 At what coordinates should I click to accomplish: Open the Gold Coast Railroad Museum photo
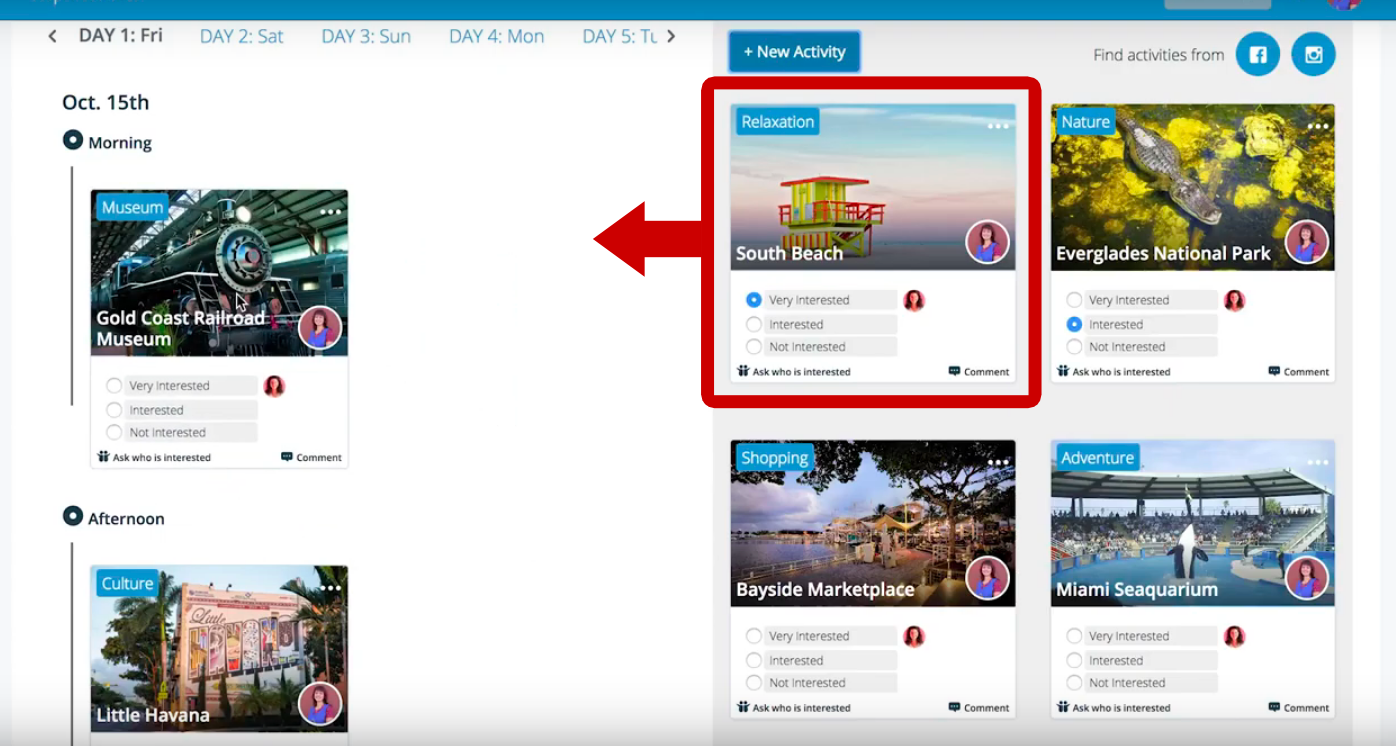(x=220, y=273)
